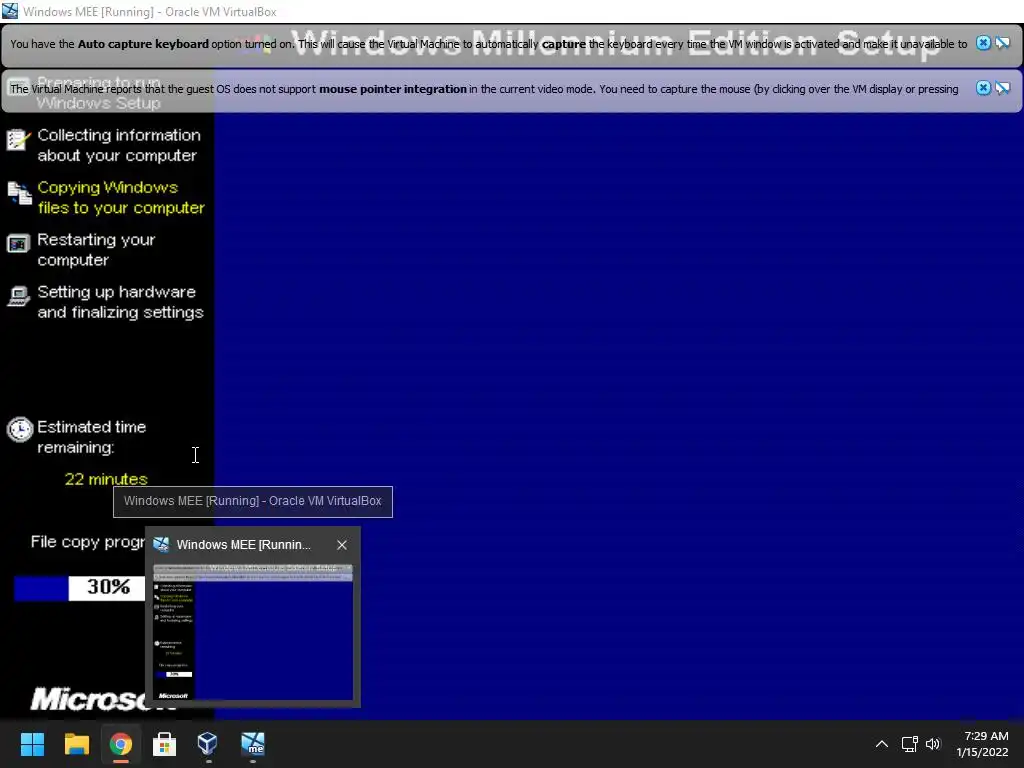Click the 'Windows MEE [Runnin...' preview title
The image size is (1024, 768).
244,545
